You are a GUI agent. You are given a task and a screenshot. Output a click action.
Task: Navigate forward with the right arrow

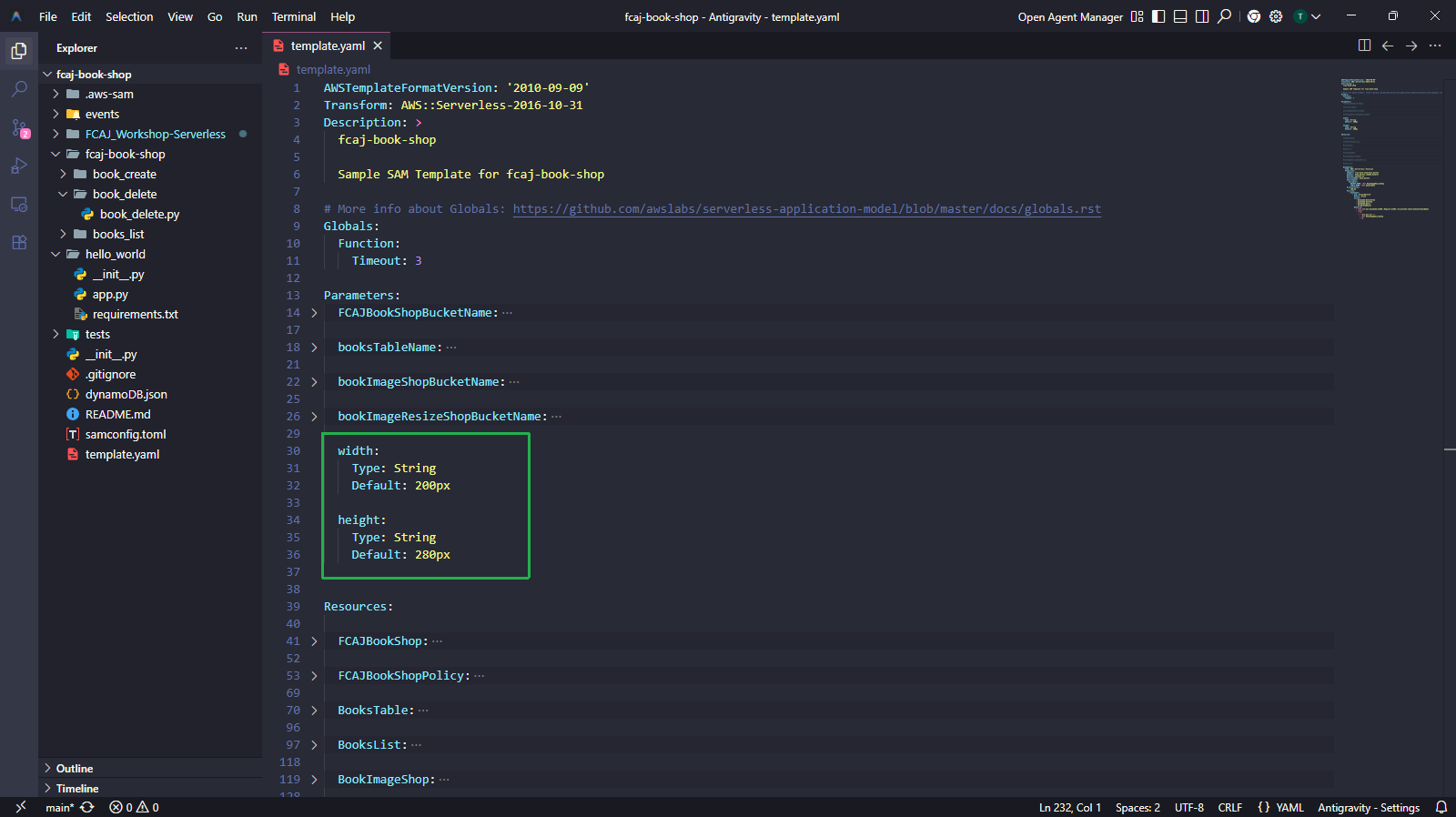[x=1411, y=45]
